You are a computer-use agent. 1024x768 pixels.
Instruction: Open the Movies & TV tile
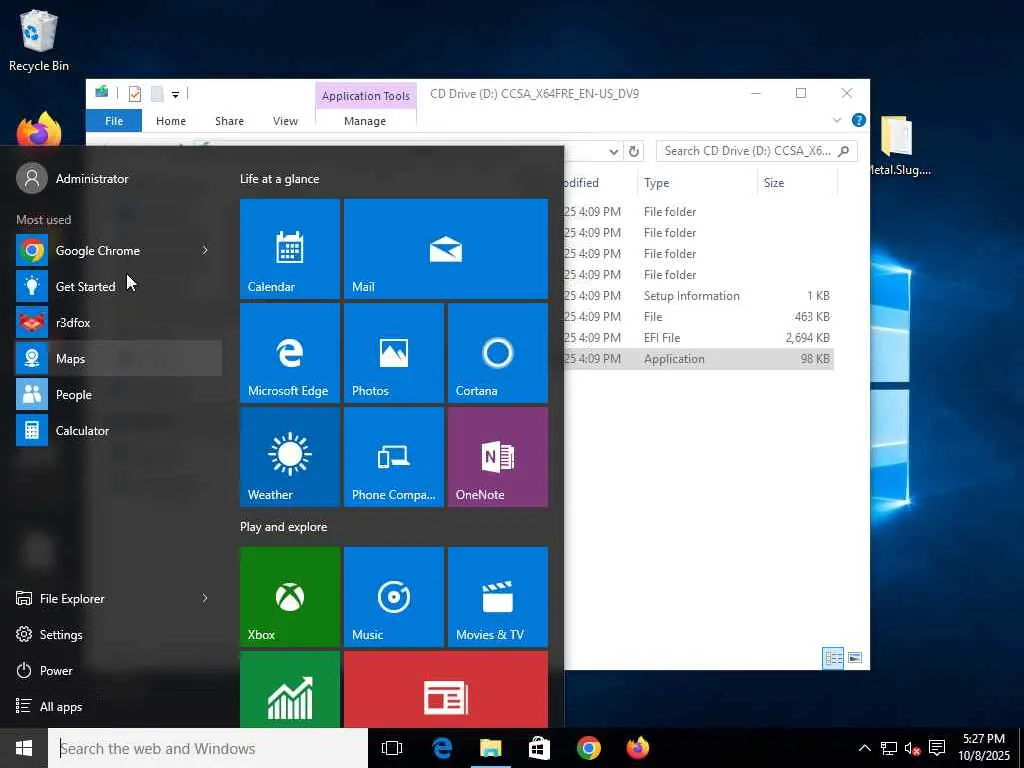pos(498,597)
